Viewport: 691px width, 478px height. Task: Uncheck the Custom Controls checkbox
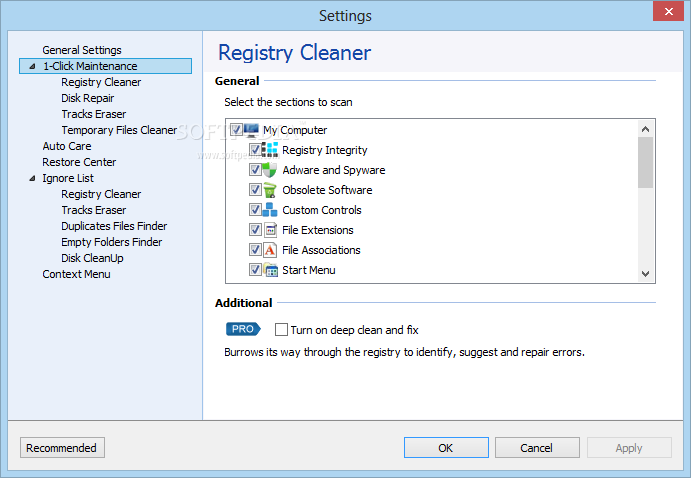[255, 210]
